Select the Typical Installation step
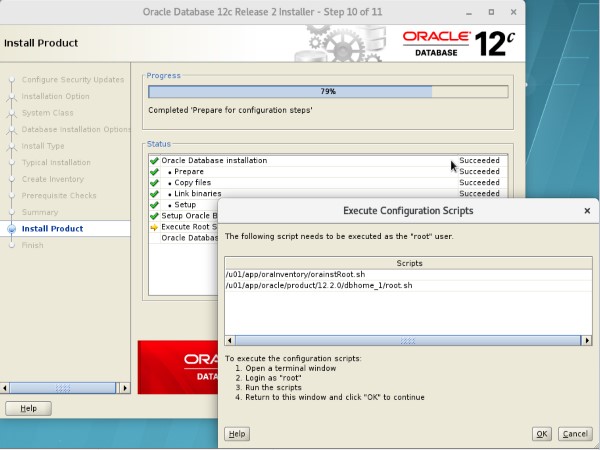600x450 pixels. point(56,162)
